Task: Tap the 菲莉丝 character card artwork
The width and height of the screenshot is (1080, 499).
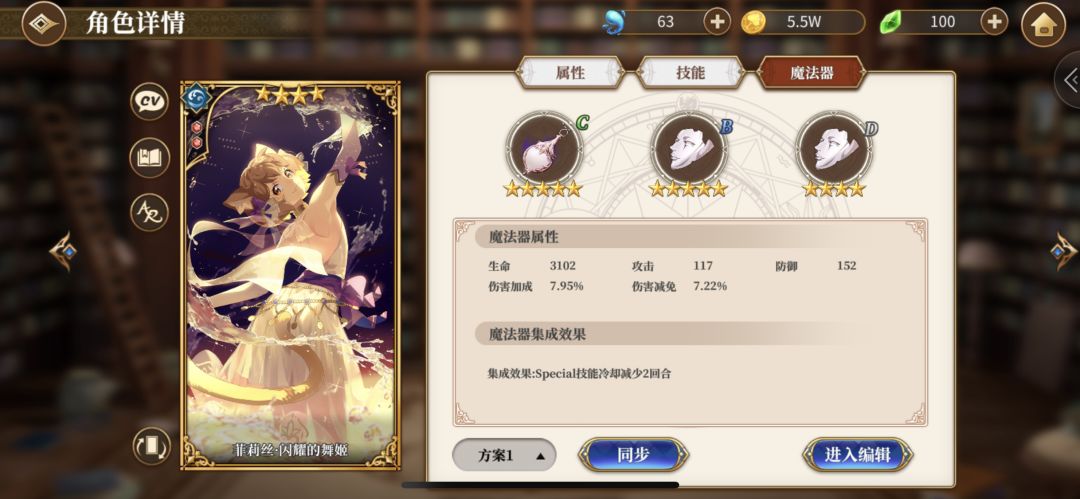Action: click(290, 276)
